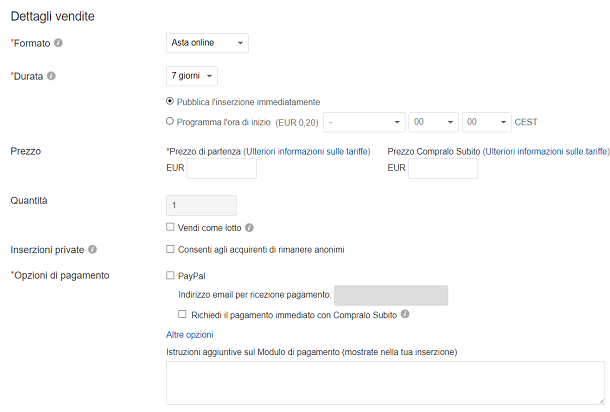
Task: Click the info icon beside Durata
Action: tap(51, 76)
